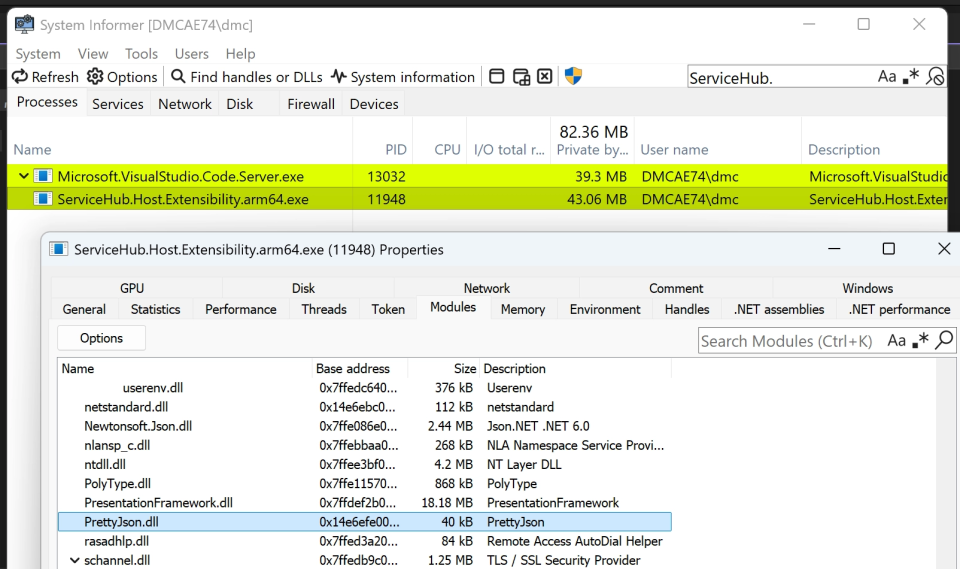The width and height of the screenshot is (960, 569).
Task: Click the System Informer title bar icon
Action: pyautogui.click(x=24, y=24)
